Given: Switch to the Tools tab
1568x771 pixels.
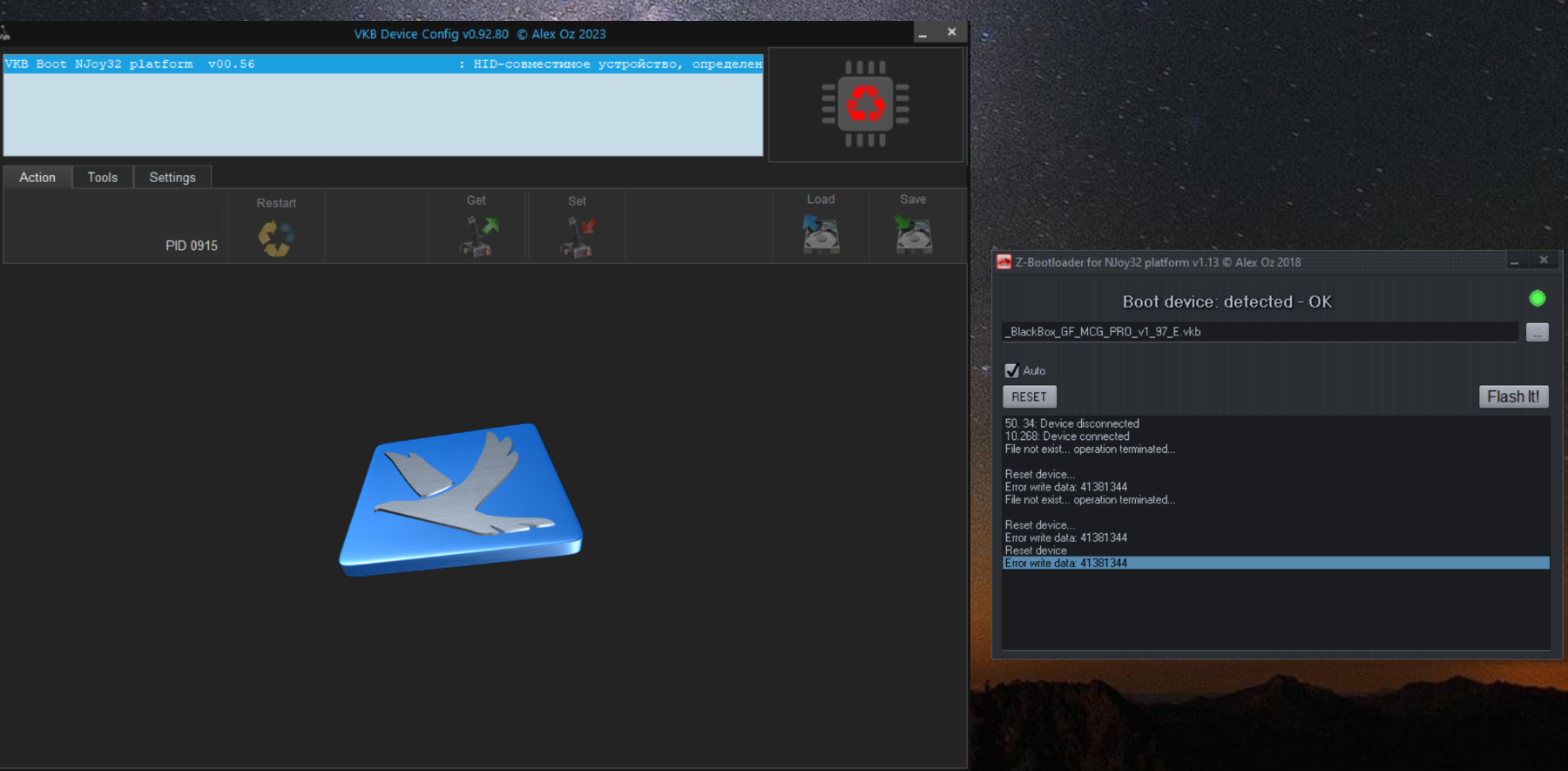Looking at the screenshot, I should click(x=102, y=177).
